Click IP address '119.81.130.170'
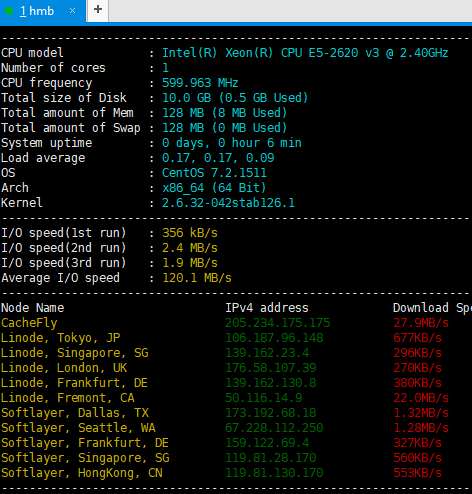Viewport: 472px width, 494px height. click(274, 473)
